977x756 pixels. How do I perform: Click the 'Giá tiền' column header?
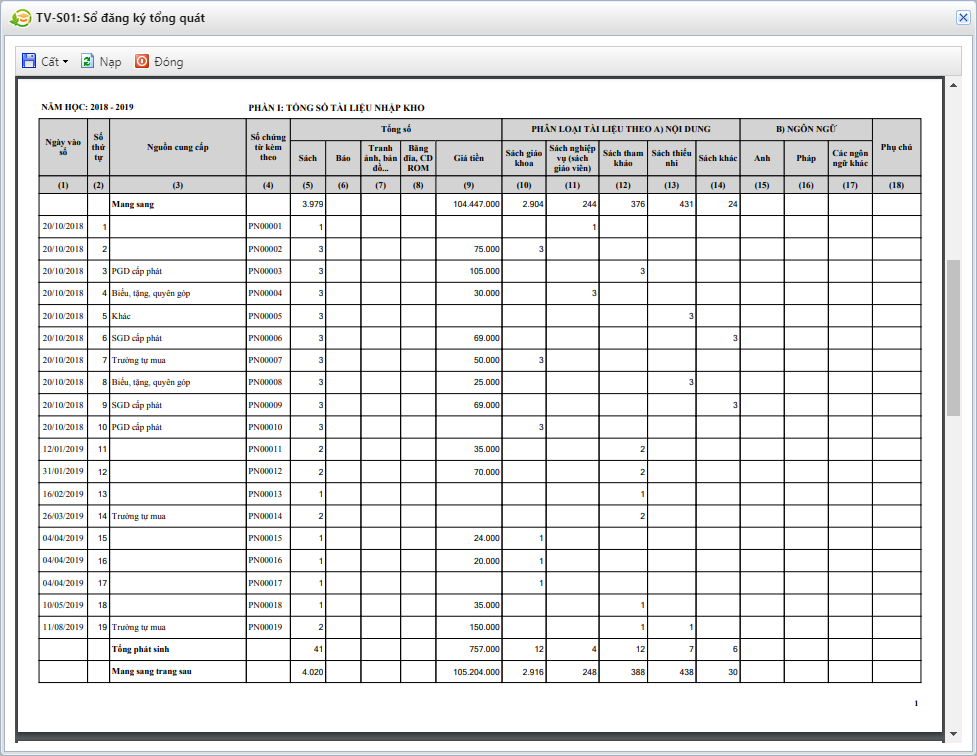click(469, 158)
